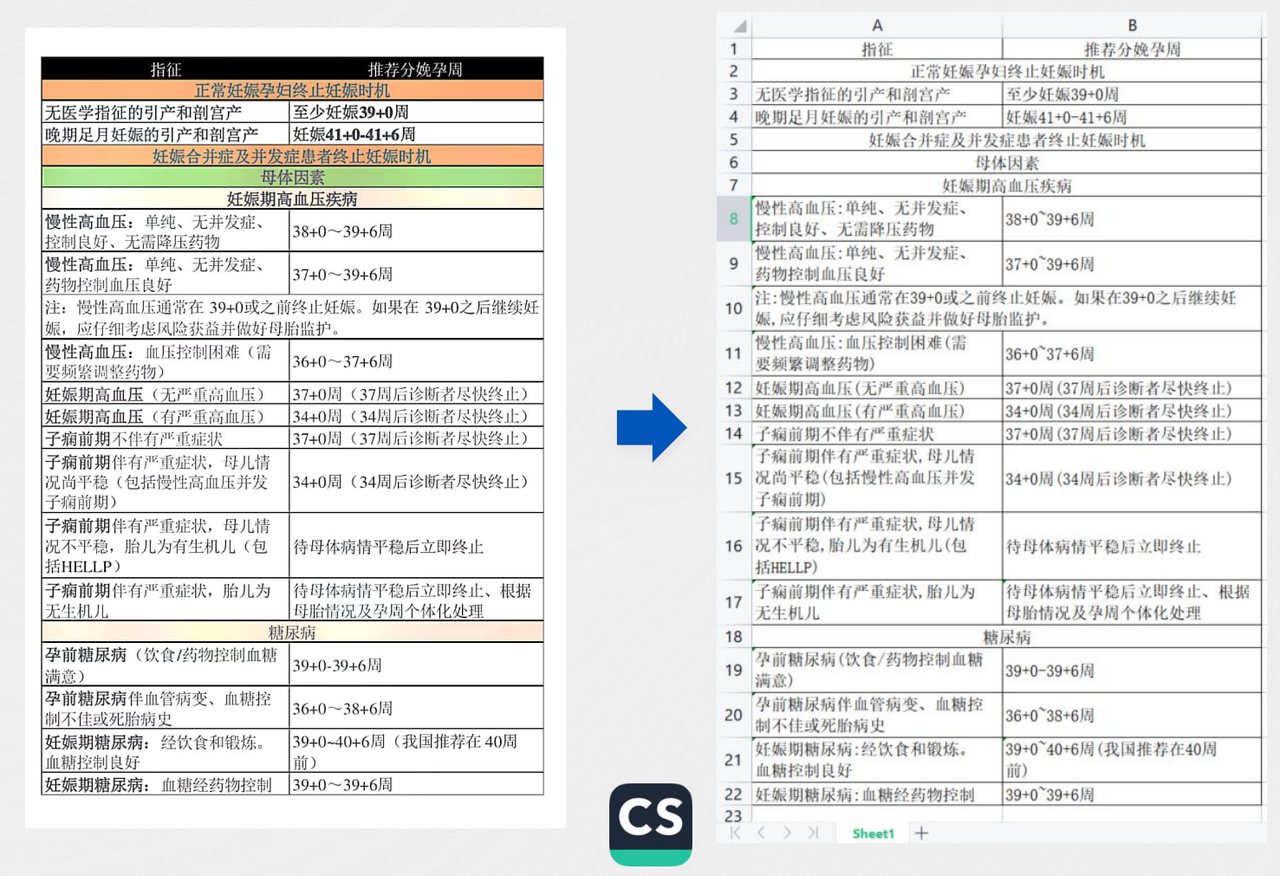Click spreadsheet cell A8 ending '无需降压药物'

coord(877,218)
